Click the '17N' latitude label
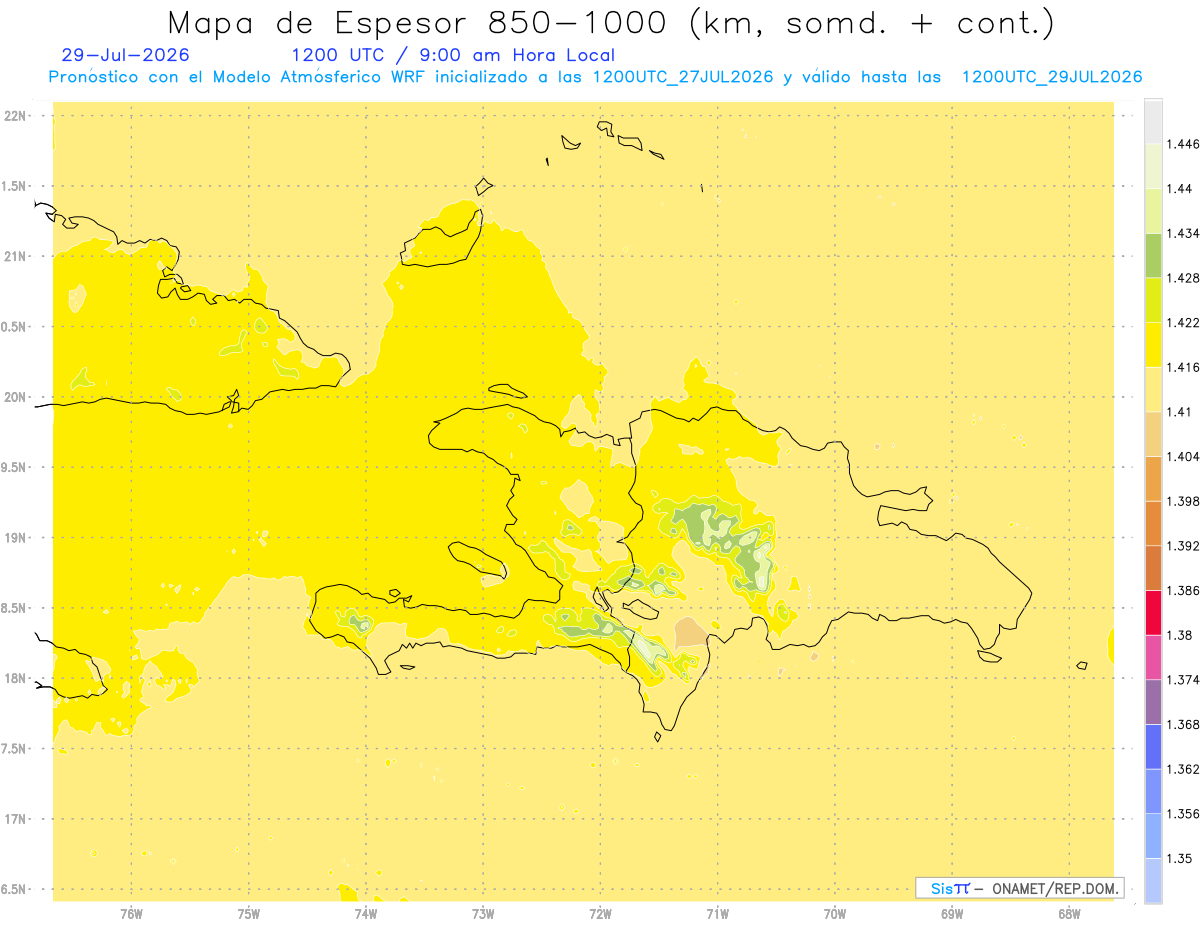Viewport: 1200px width, 927px height. point(17,819)
